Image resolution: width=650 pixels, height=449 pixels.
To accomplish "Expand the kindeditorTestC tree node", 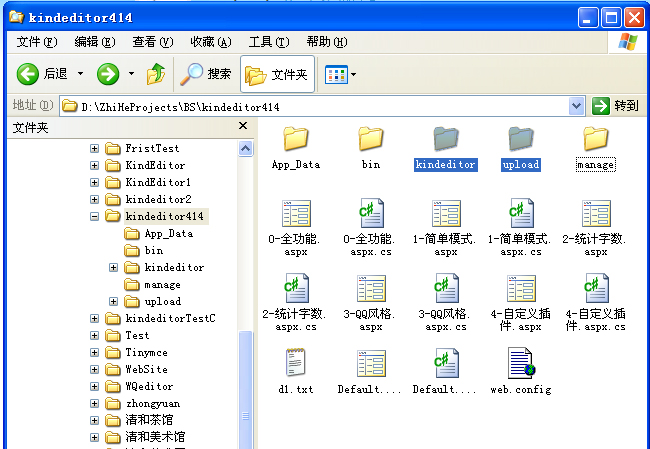I will tap(95, 318).
